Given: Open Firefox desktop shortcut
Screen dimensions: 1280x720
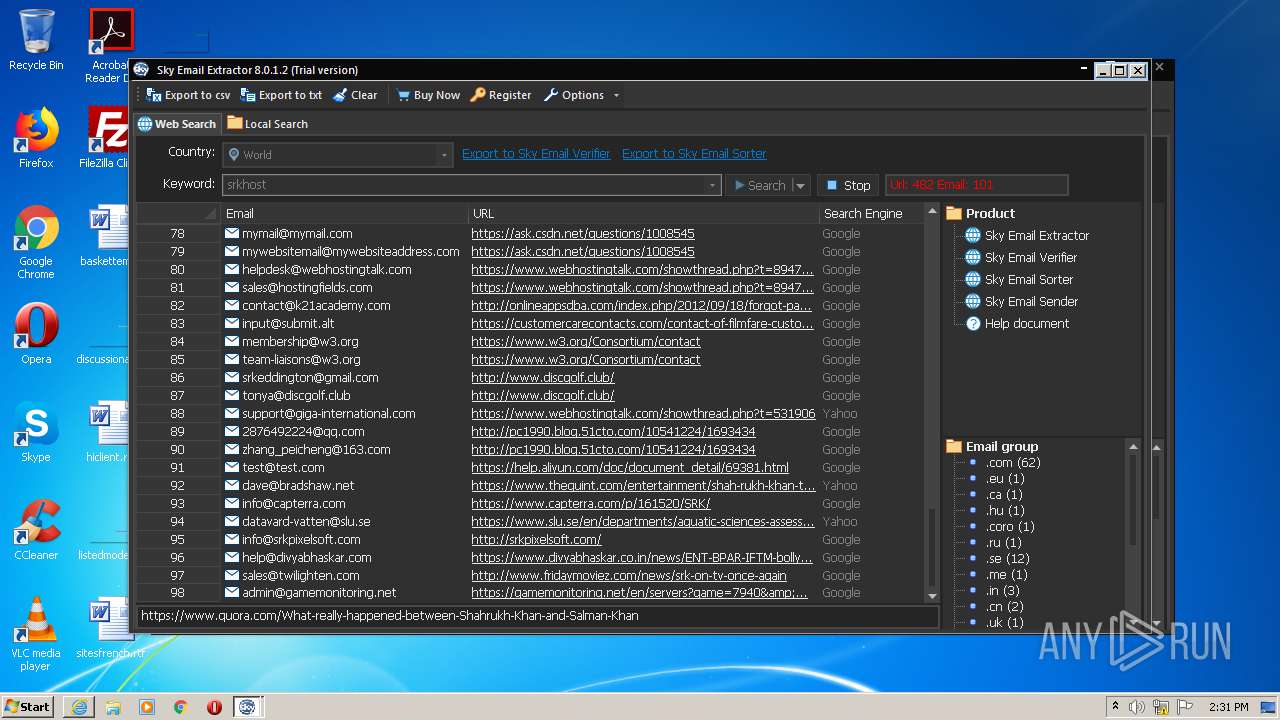Looking at the screenshot, I should (36, 137).
